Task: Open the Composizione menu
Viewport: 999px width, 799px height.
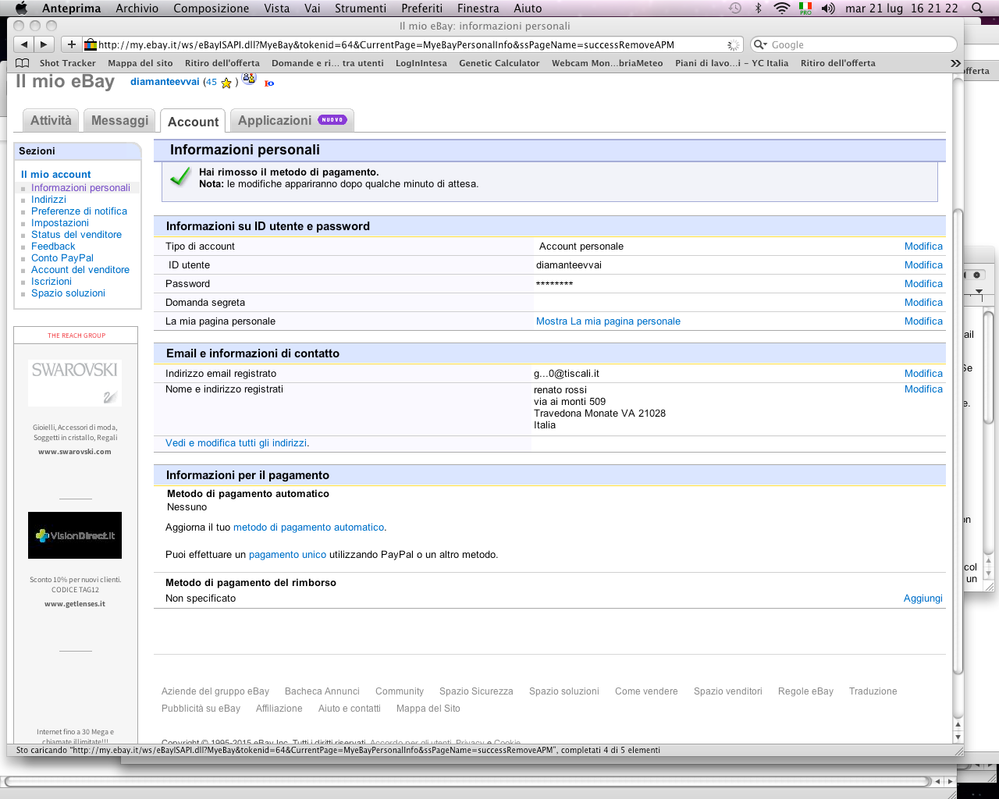Action: (x=211, y=8)
